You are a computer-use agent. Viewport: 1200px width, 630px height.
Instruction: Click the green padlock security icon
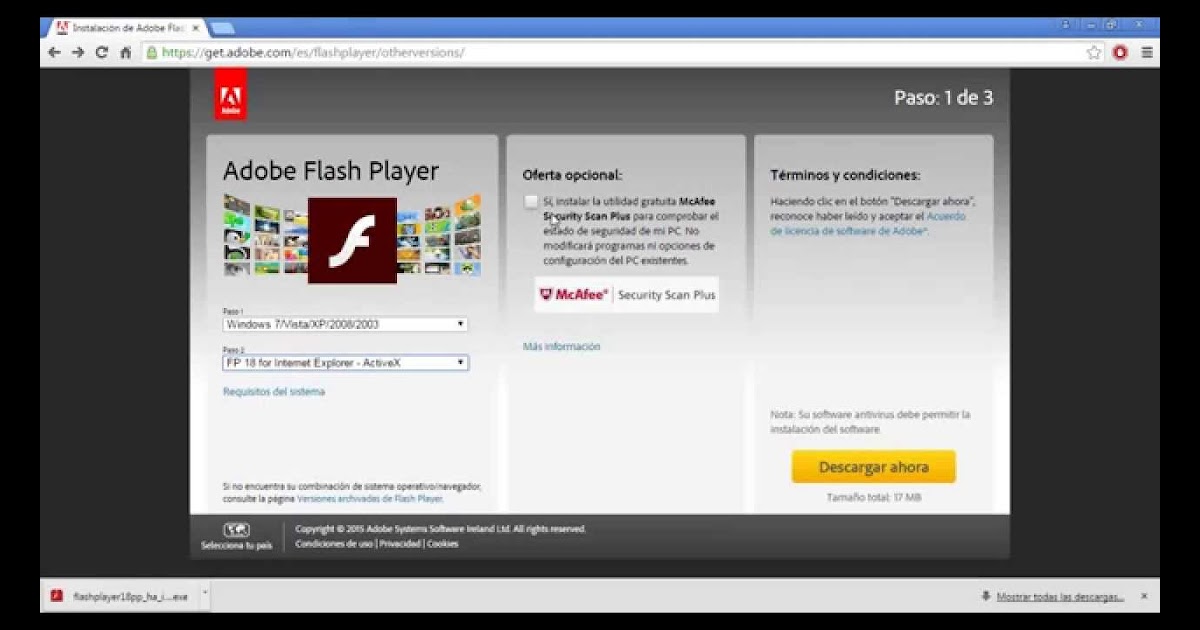click(x=152, y=53)
